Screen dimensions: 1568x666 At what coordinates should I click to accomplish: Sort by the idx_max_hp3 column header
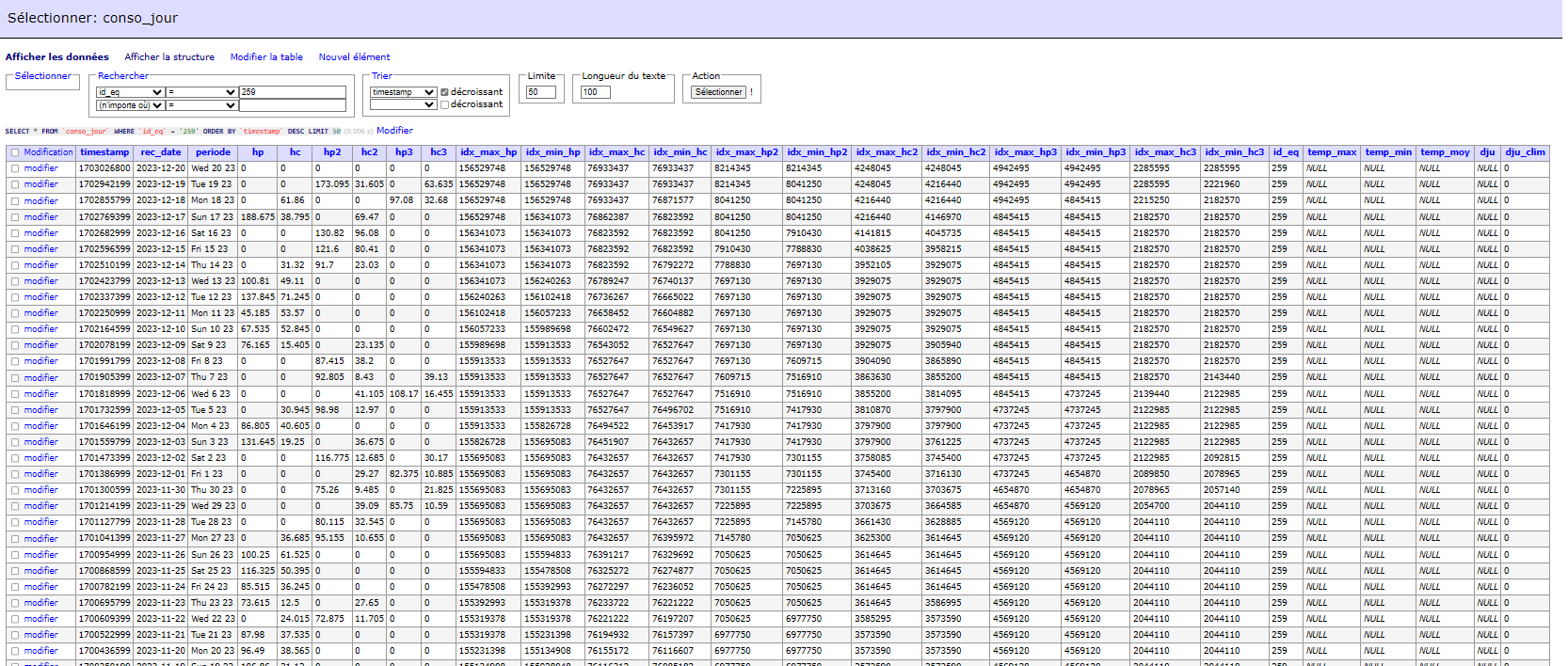tap(1026, 152)
